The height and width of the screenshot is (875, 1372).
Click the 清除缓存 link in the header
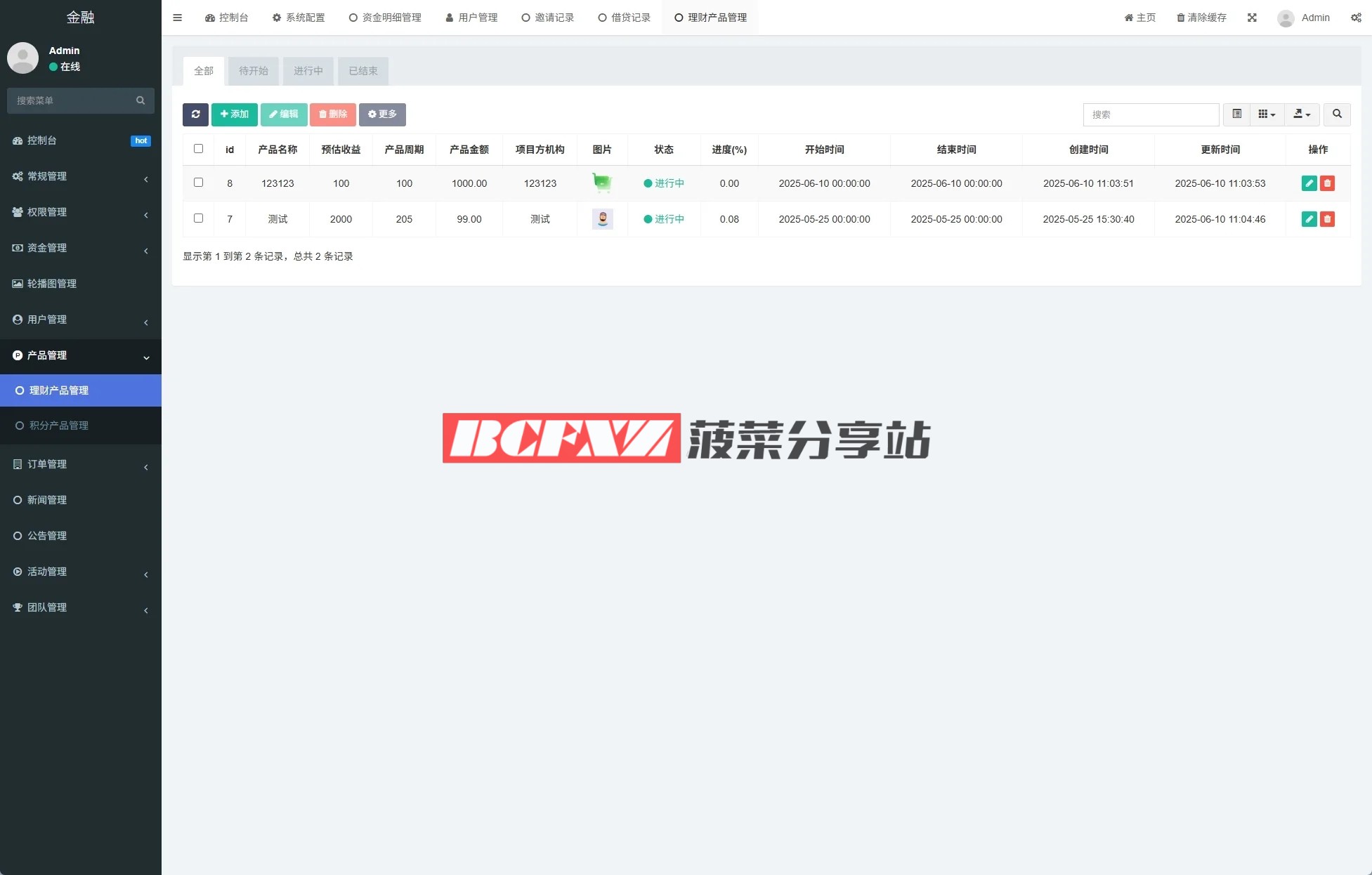coord(1201,18)
